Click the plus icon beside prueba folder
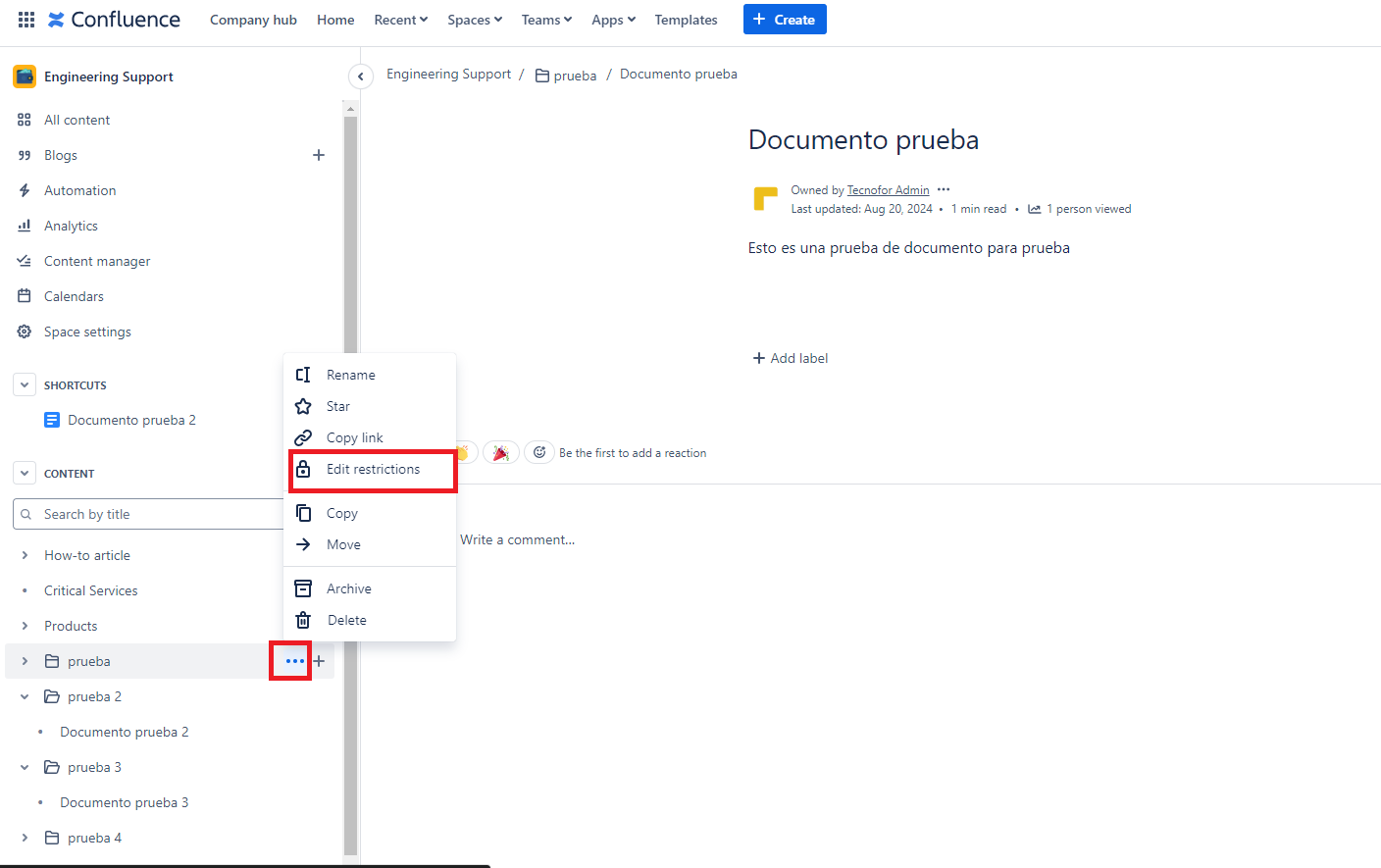Viewport: 1381px width, 868px height. [320, 661]
